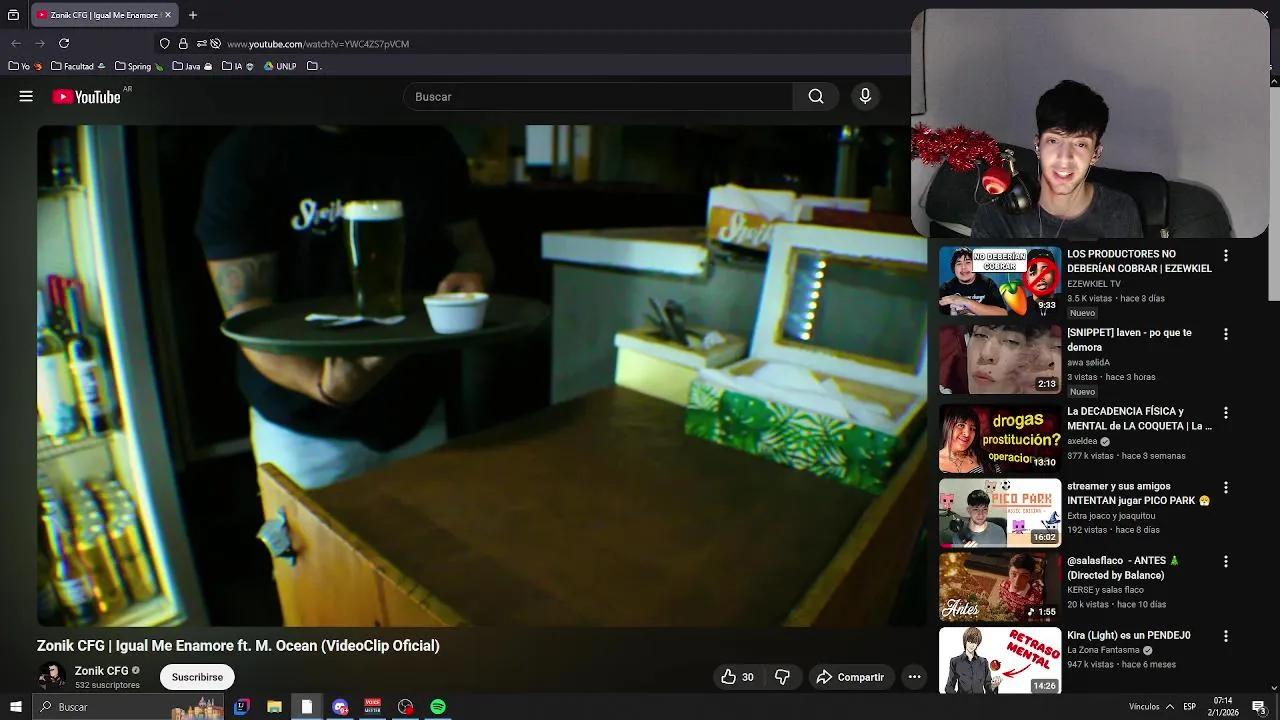The width and height of the screenshot is (1280, 720).
Task: Open options for LOS PRODUCTORES video
Action: coord(1225,256)
